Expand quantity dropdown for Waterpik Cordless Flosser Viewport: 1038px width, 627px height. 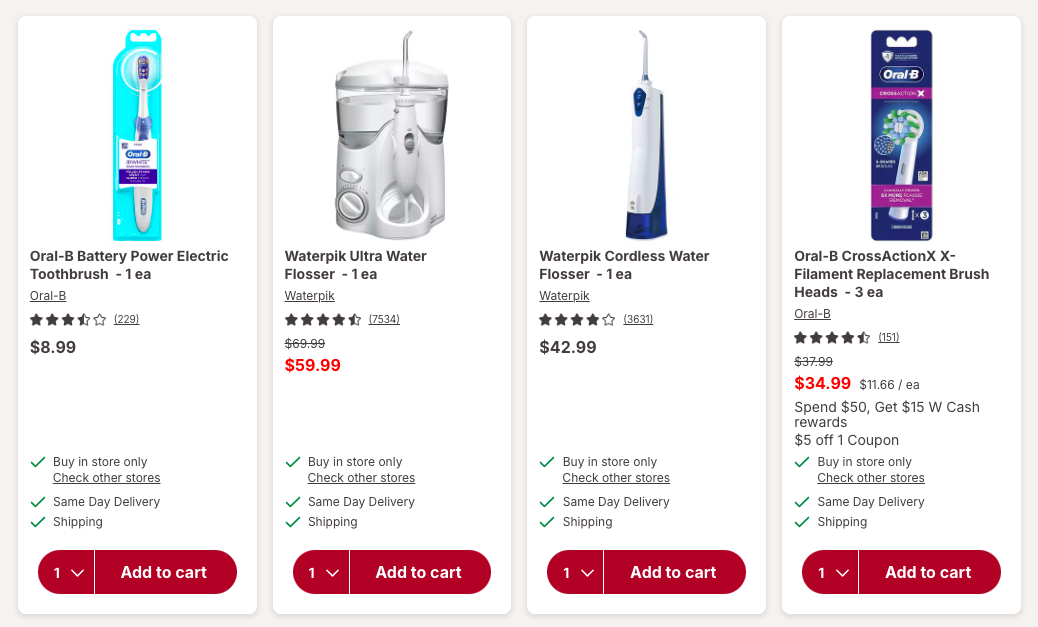(x=576, y=573)
